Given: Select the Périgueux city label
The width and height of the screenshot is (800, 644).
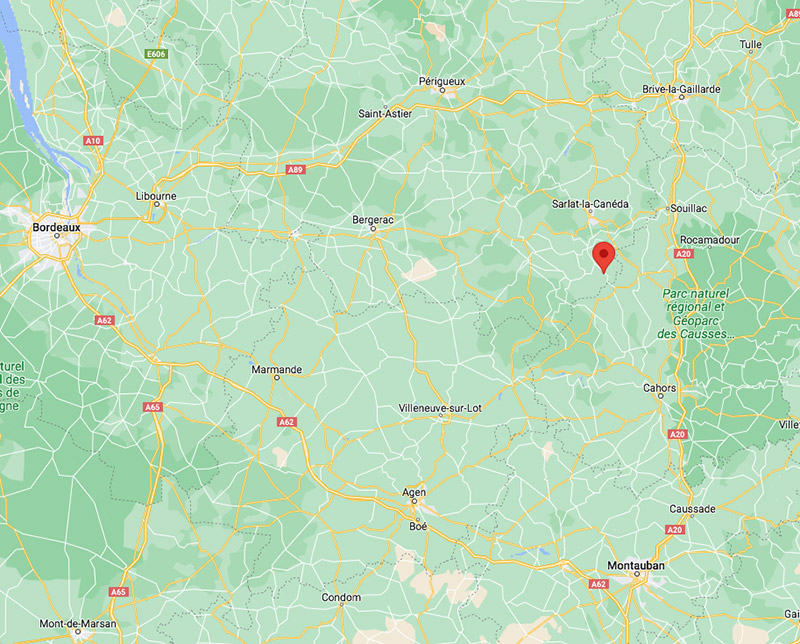Looking at the screenshot, I should click(442, 81).
